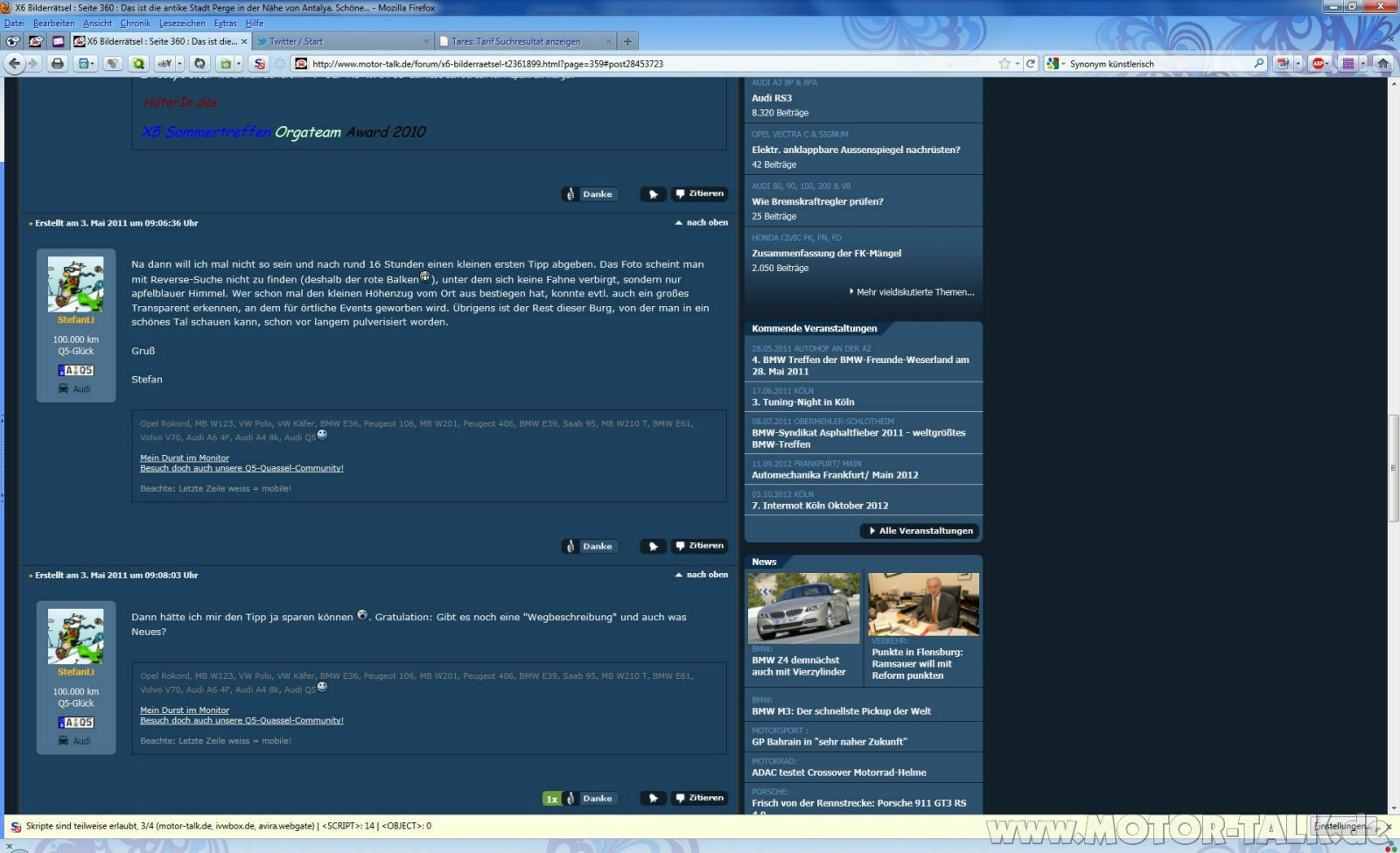Open 'Automechanika Frankfurt/ Main 2012' event
This screenshot has width=1400, height=853.
pyautogui.click(x=835, y=475)
